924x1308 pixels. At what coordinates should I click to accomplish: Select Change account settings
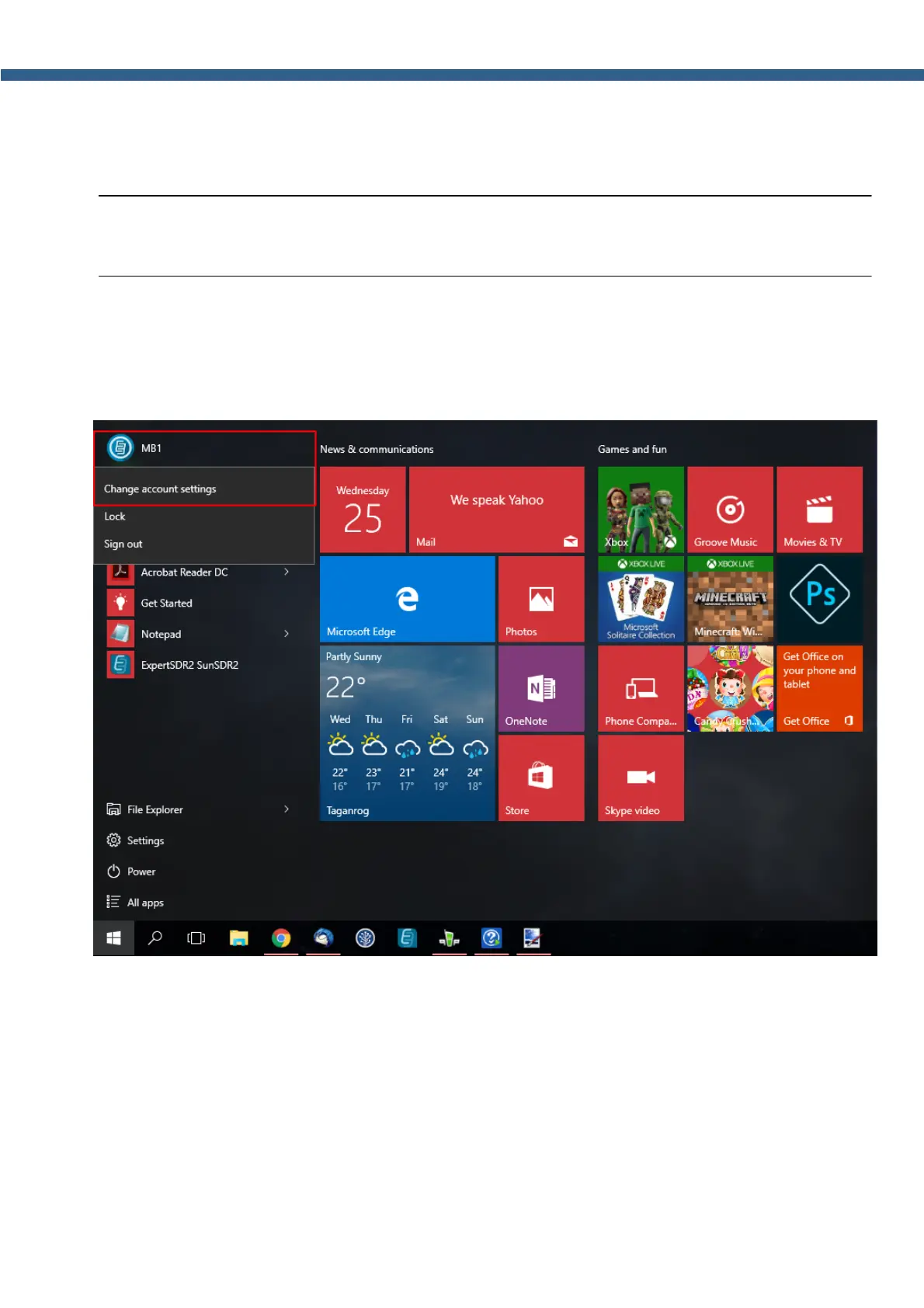click(x=160, y=489)
